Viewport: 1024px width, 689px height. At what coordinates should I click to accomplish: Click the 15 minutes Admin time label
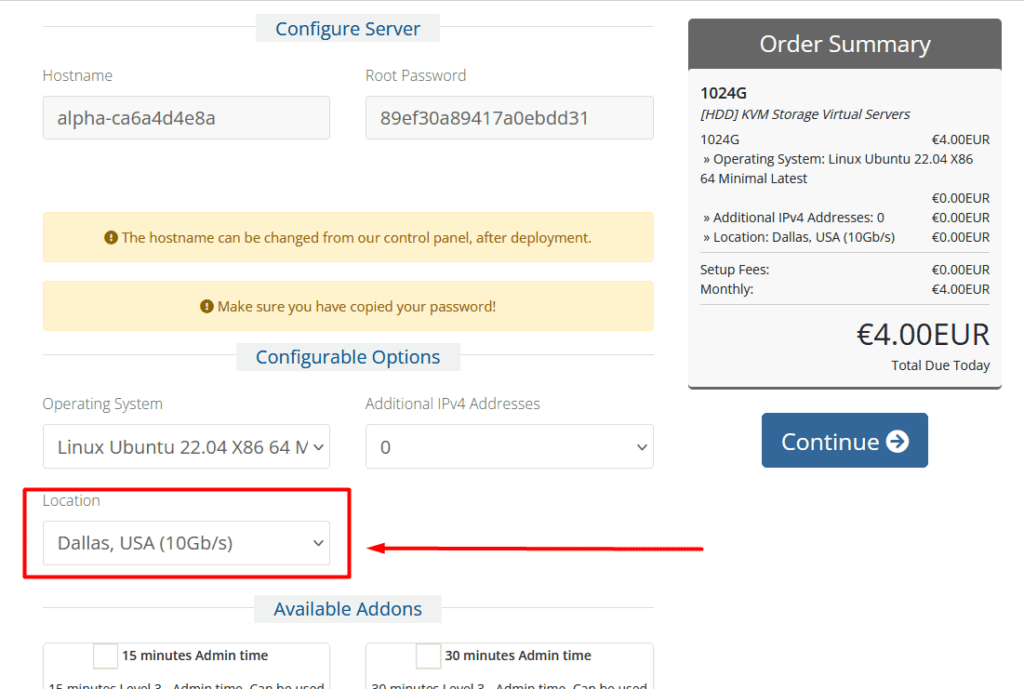click(x=195, y=656)
